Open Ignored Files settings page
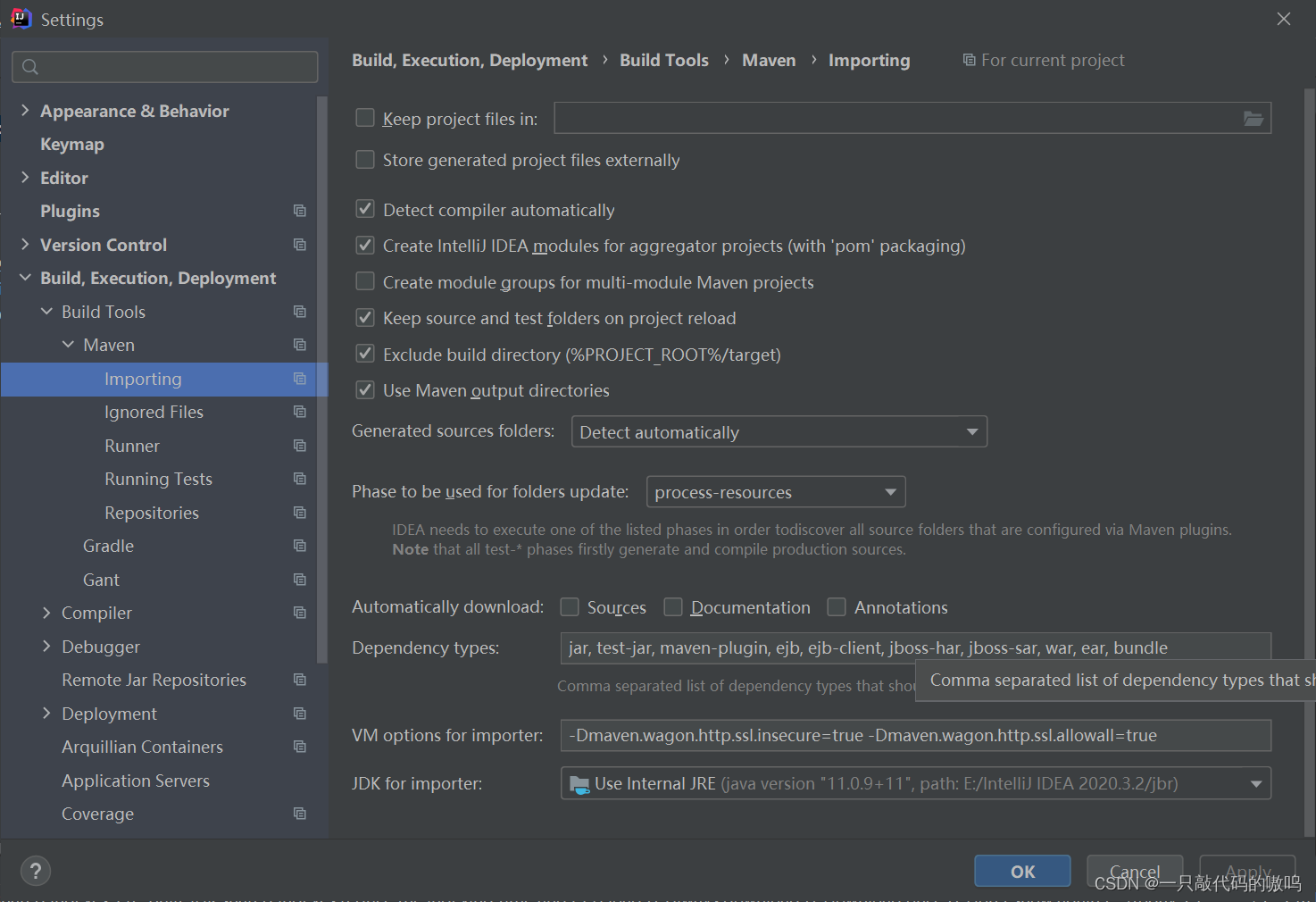 tap(154, 412)
